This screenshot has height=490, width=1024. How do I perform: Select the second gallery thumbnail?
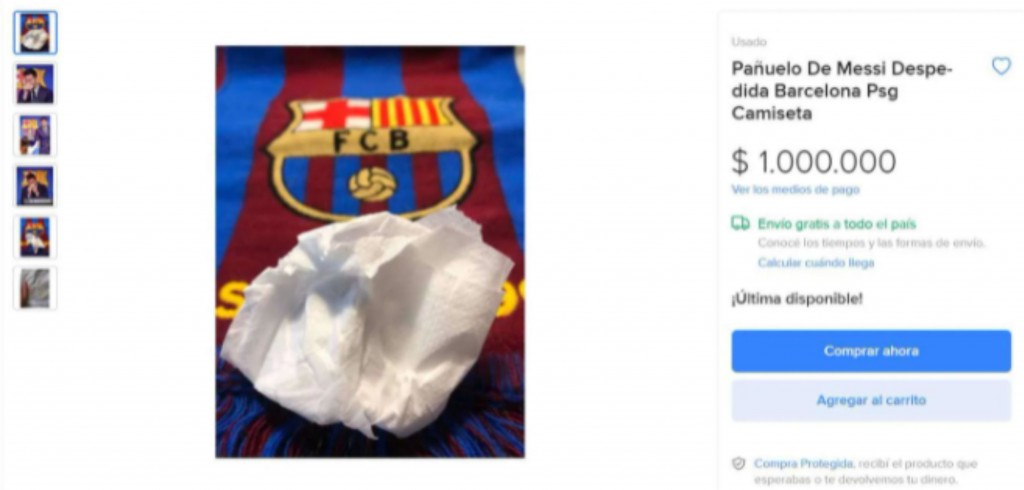[x=35, y=84]
